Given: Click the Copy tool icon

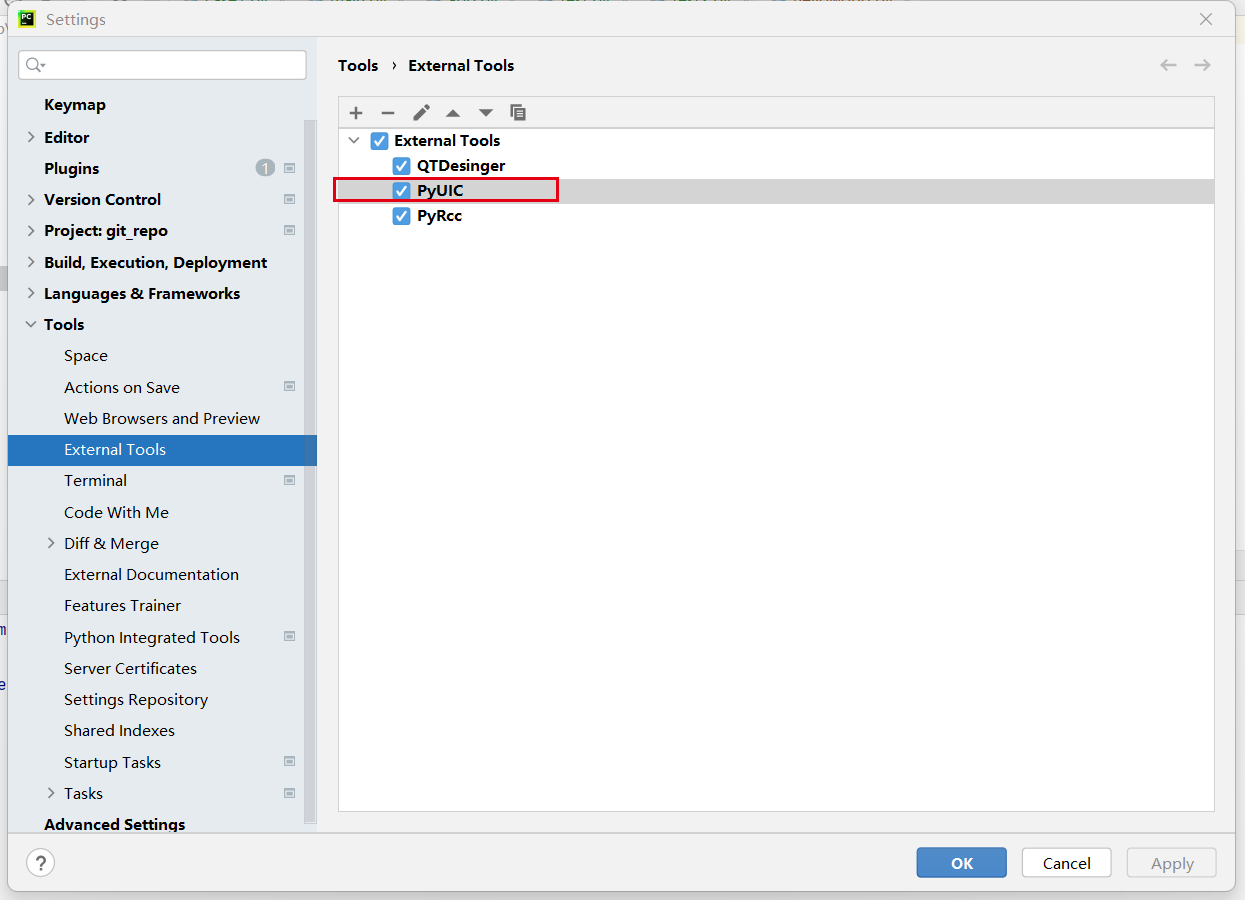Looking at the screenshot, I should pos(518,113).
